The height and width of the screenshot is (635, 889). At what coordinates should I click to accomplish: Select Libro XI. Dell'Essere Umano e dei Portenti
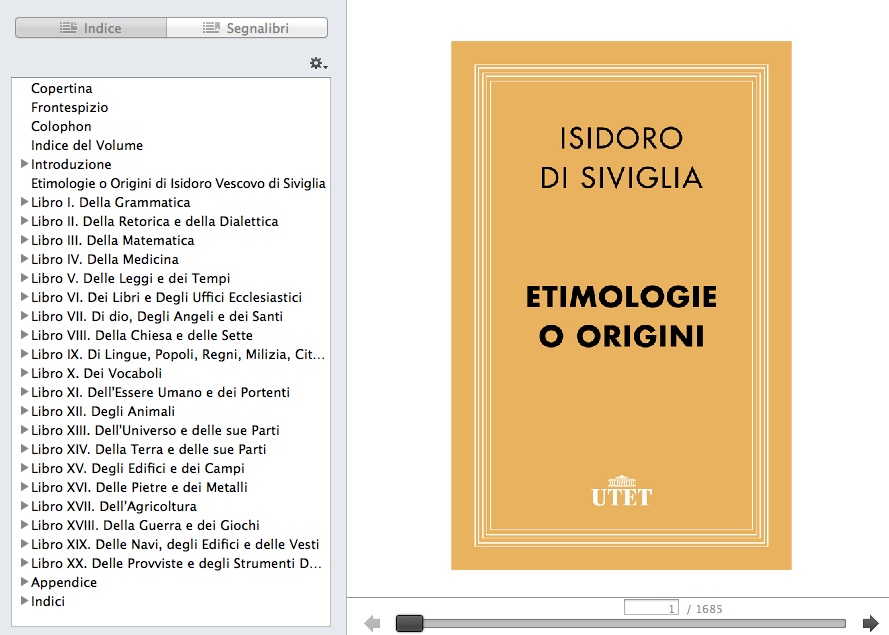160,392
